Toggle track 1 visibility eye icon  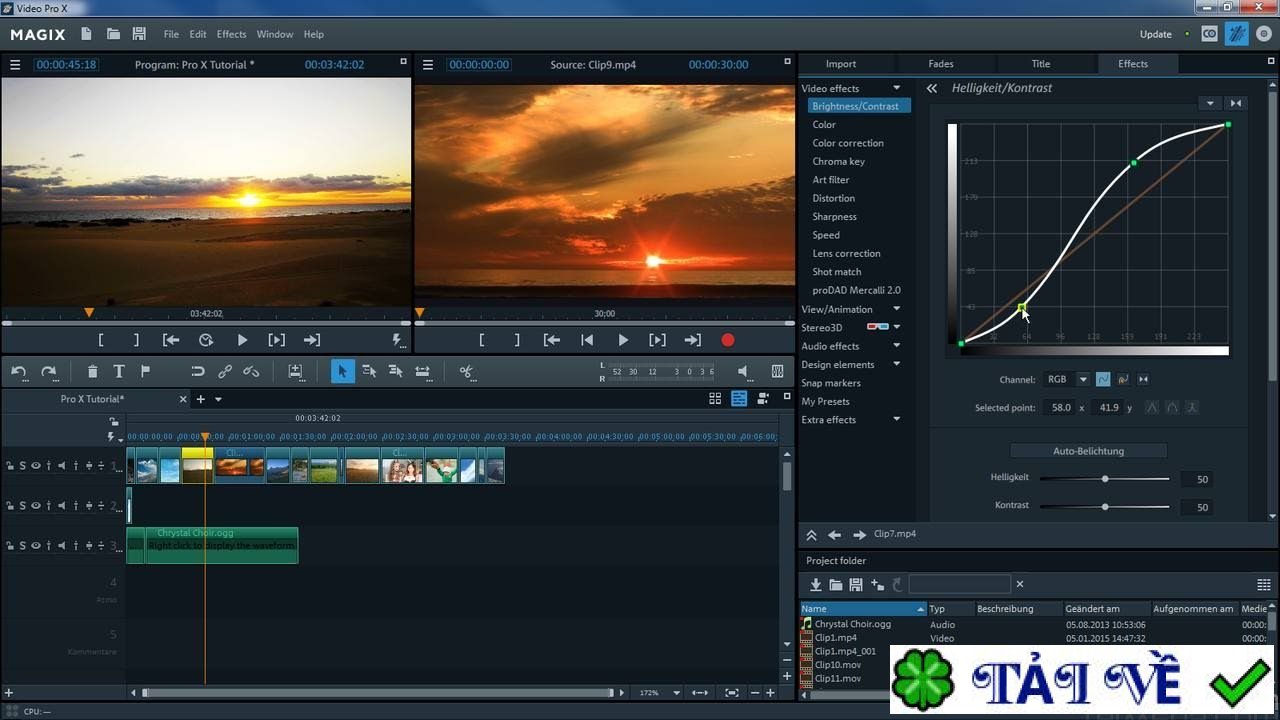[x=35, y=465]
